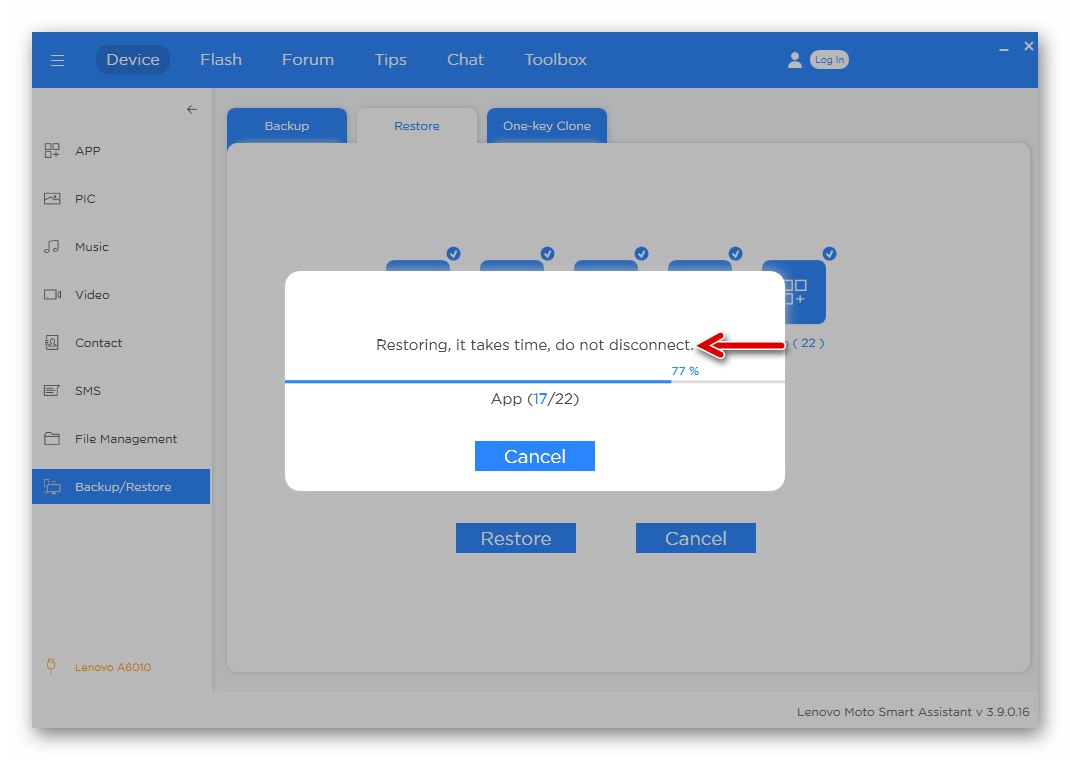Select File Management label in sidebar

[126, 439]
